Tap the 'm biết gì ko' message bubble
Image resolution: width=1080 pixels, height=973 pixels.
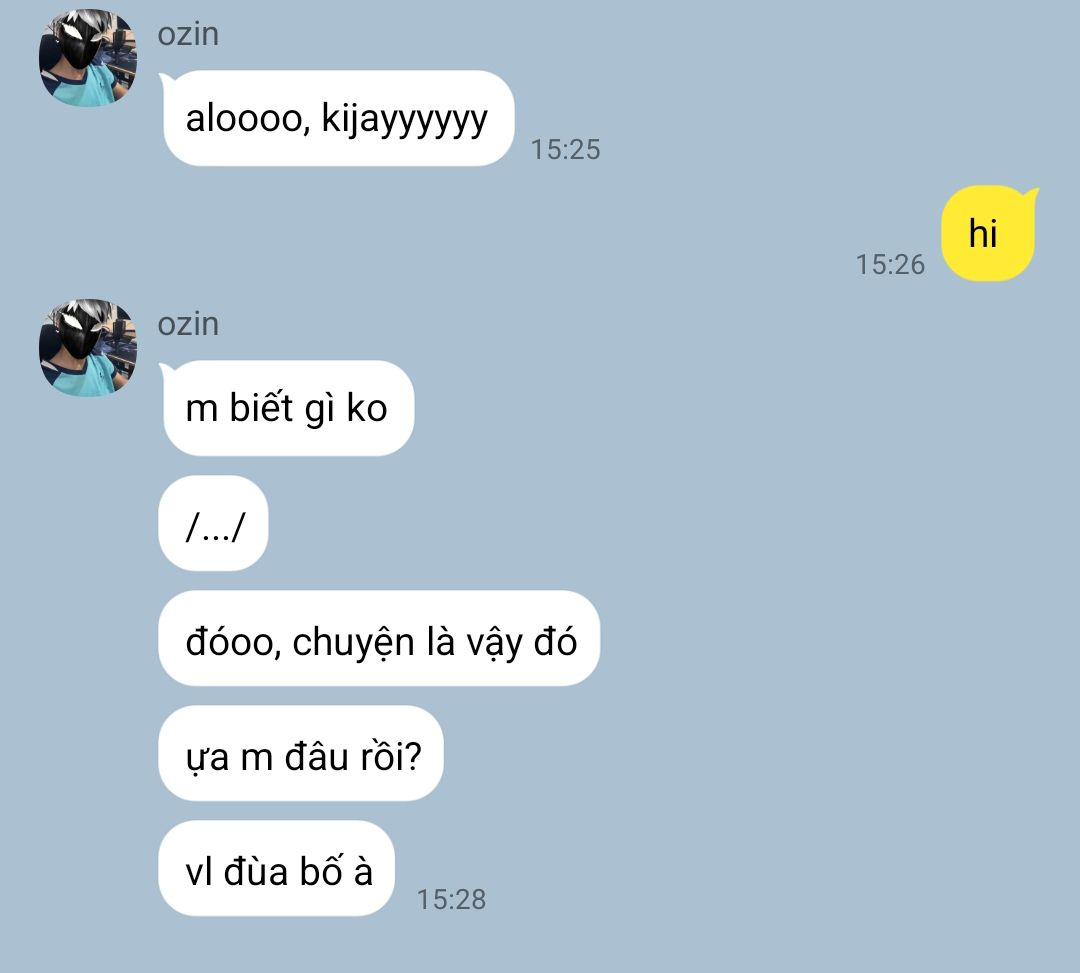tap(287, 408)
